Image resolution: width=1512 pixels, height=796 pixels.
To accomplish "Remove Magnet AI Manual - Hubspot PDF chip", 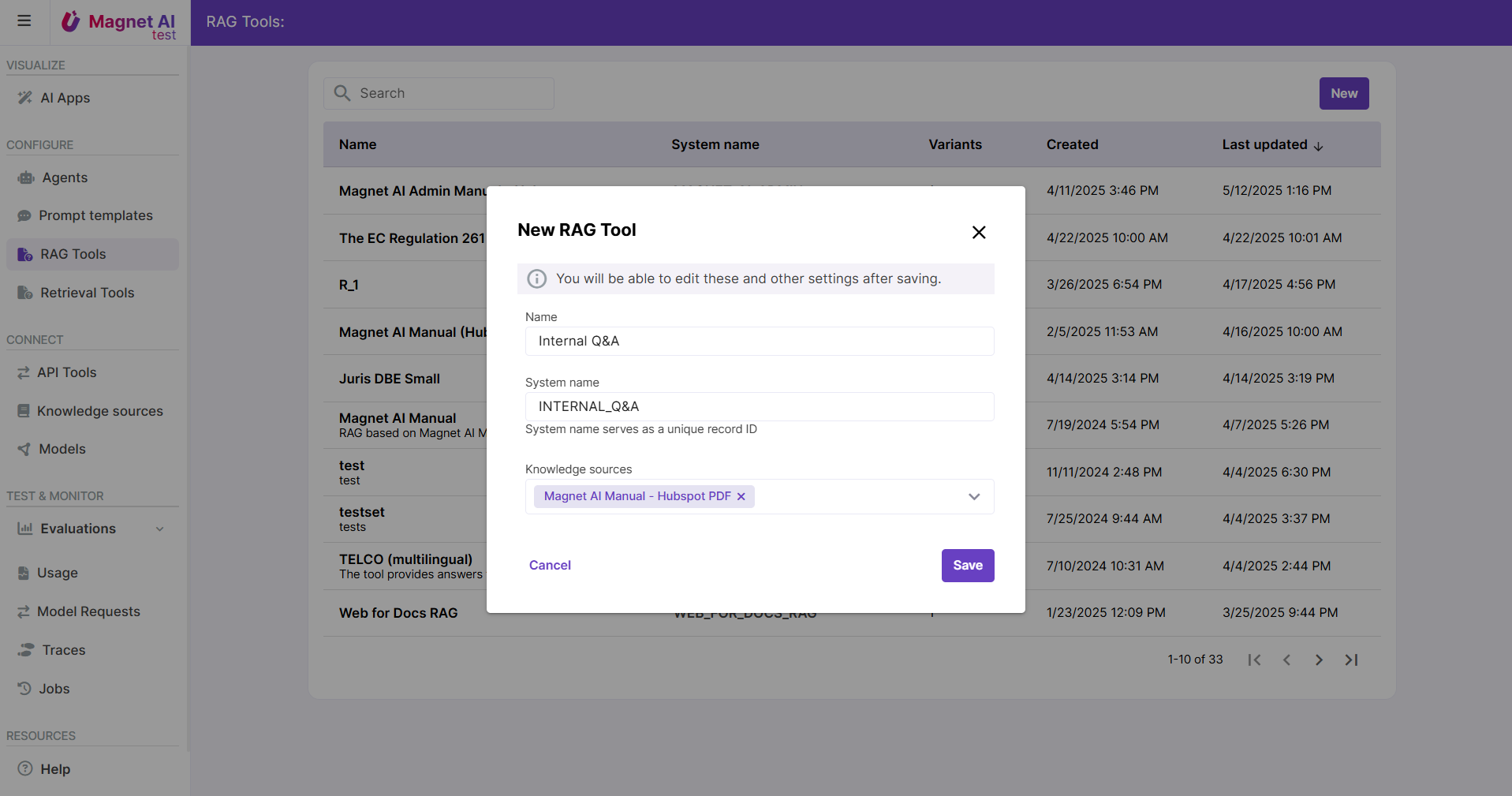I will pos(741,497).
